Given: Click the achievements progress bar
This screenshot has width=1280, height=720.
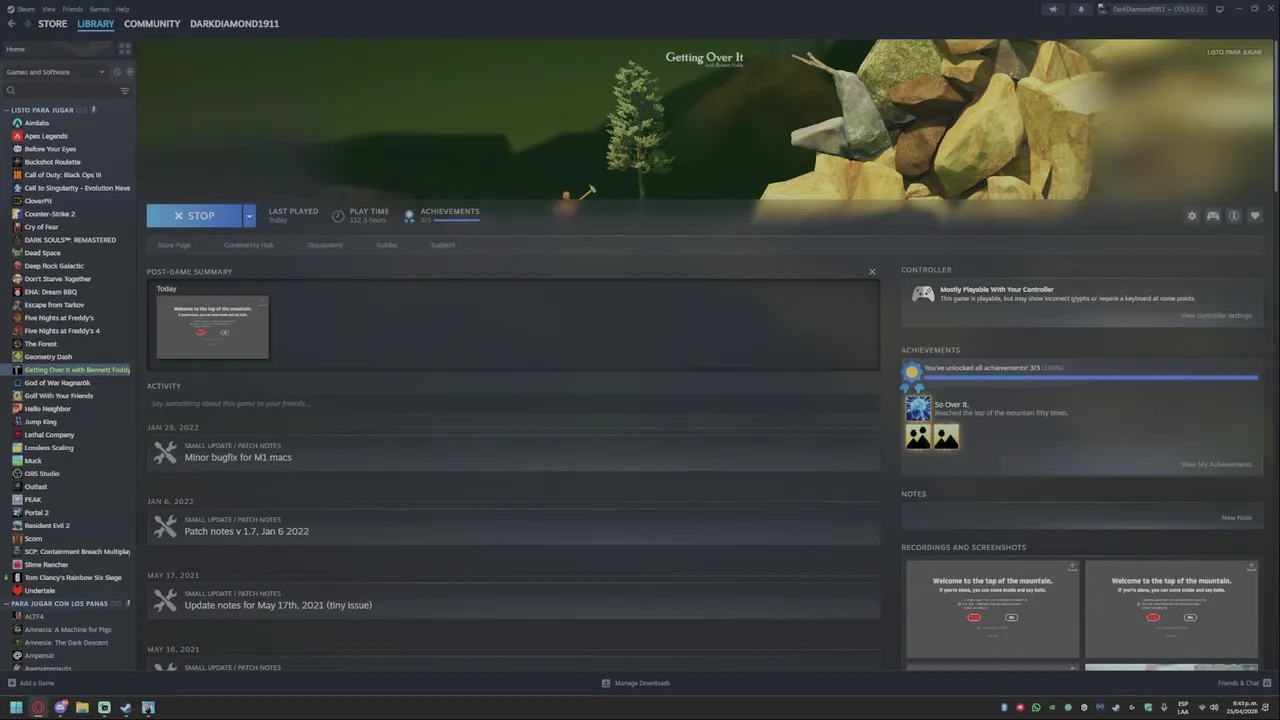Looking at the screenshot, I should click(1091, 377).
